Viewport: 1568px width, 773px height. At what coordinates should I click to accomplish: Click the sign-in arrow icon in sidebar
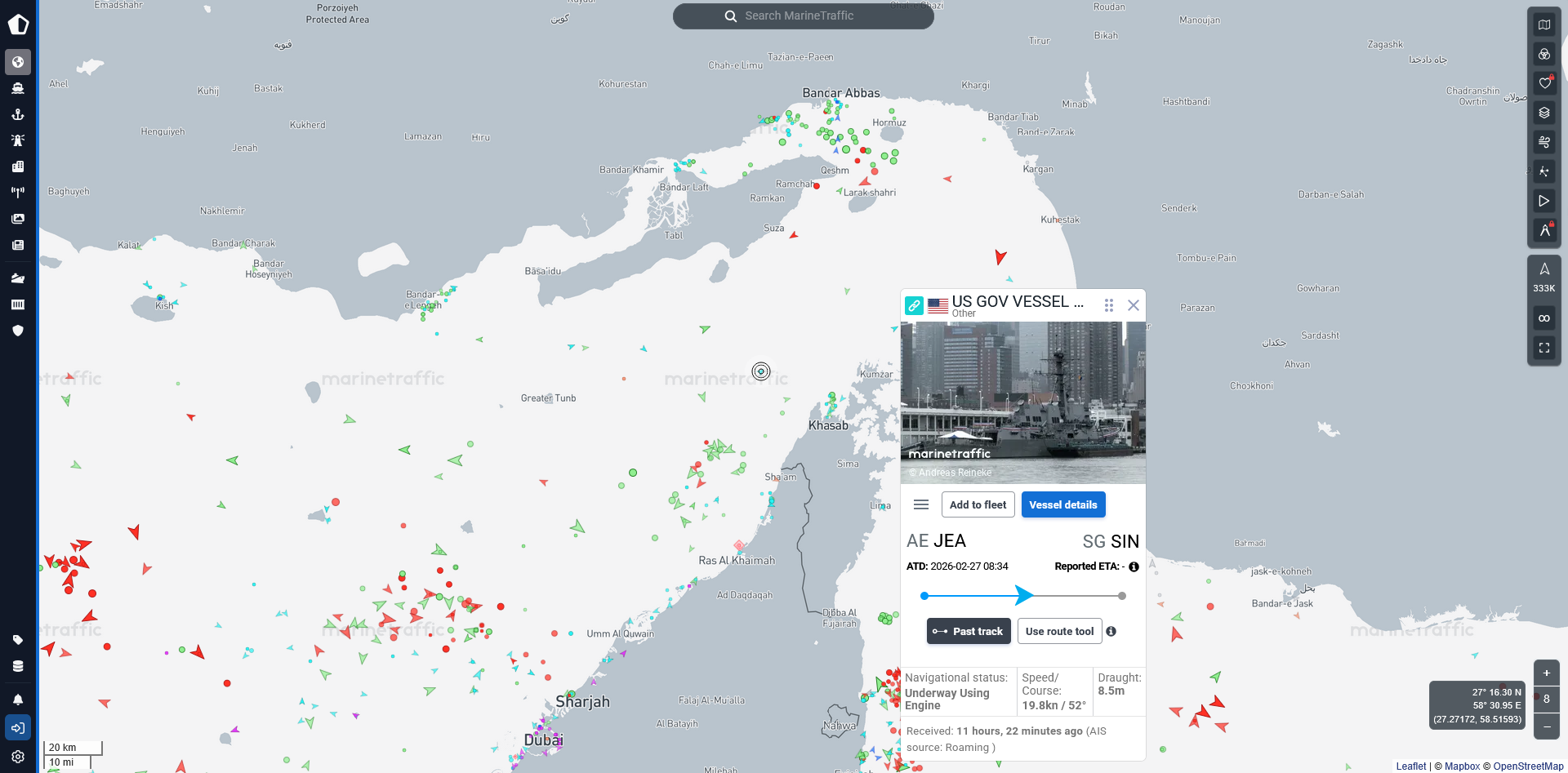coord(18,728)
